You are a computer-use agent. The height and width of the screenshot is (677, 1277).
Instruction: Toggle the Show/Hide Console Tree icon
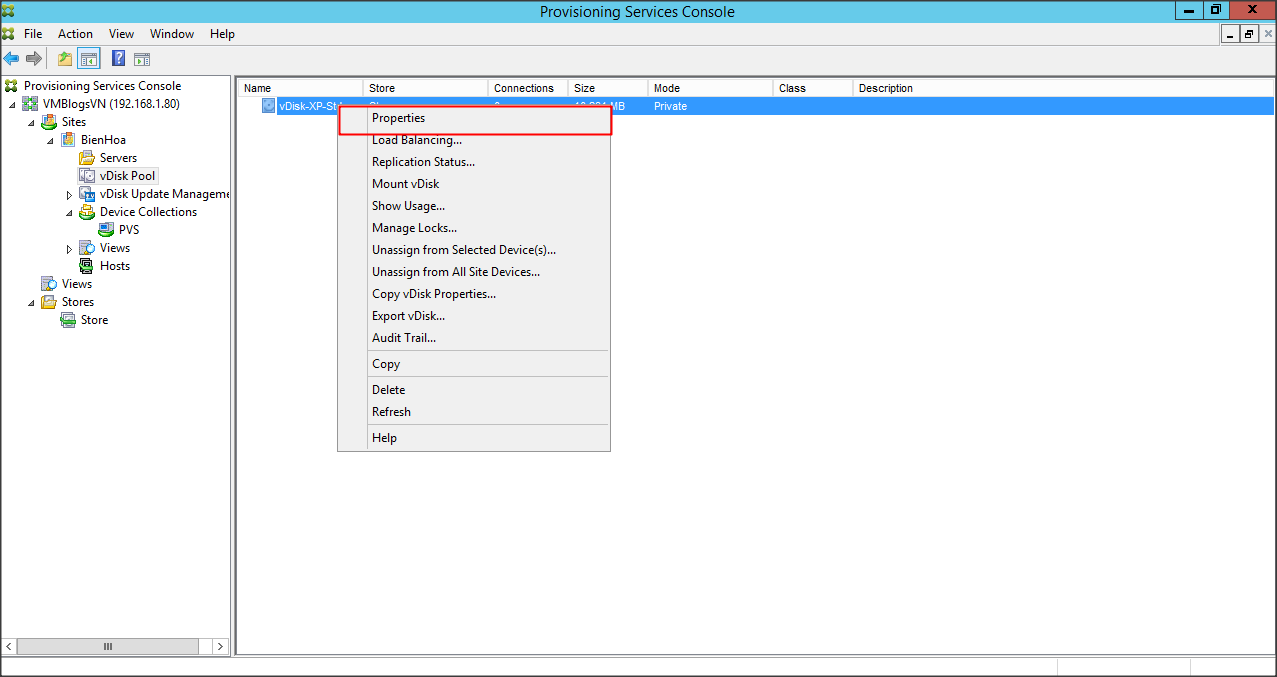(89, 59)
